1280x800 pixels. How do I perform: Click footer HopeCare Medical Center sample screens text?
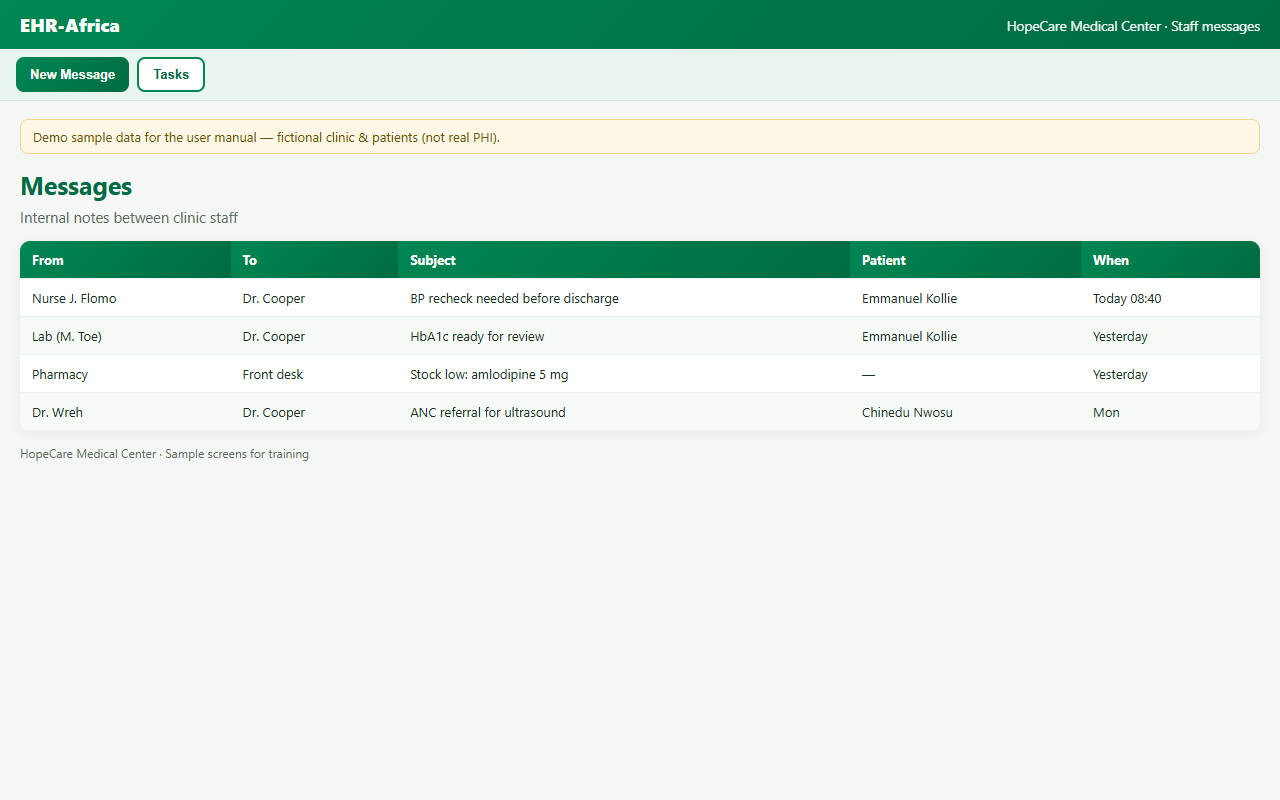pos(164,454)
